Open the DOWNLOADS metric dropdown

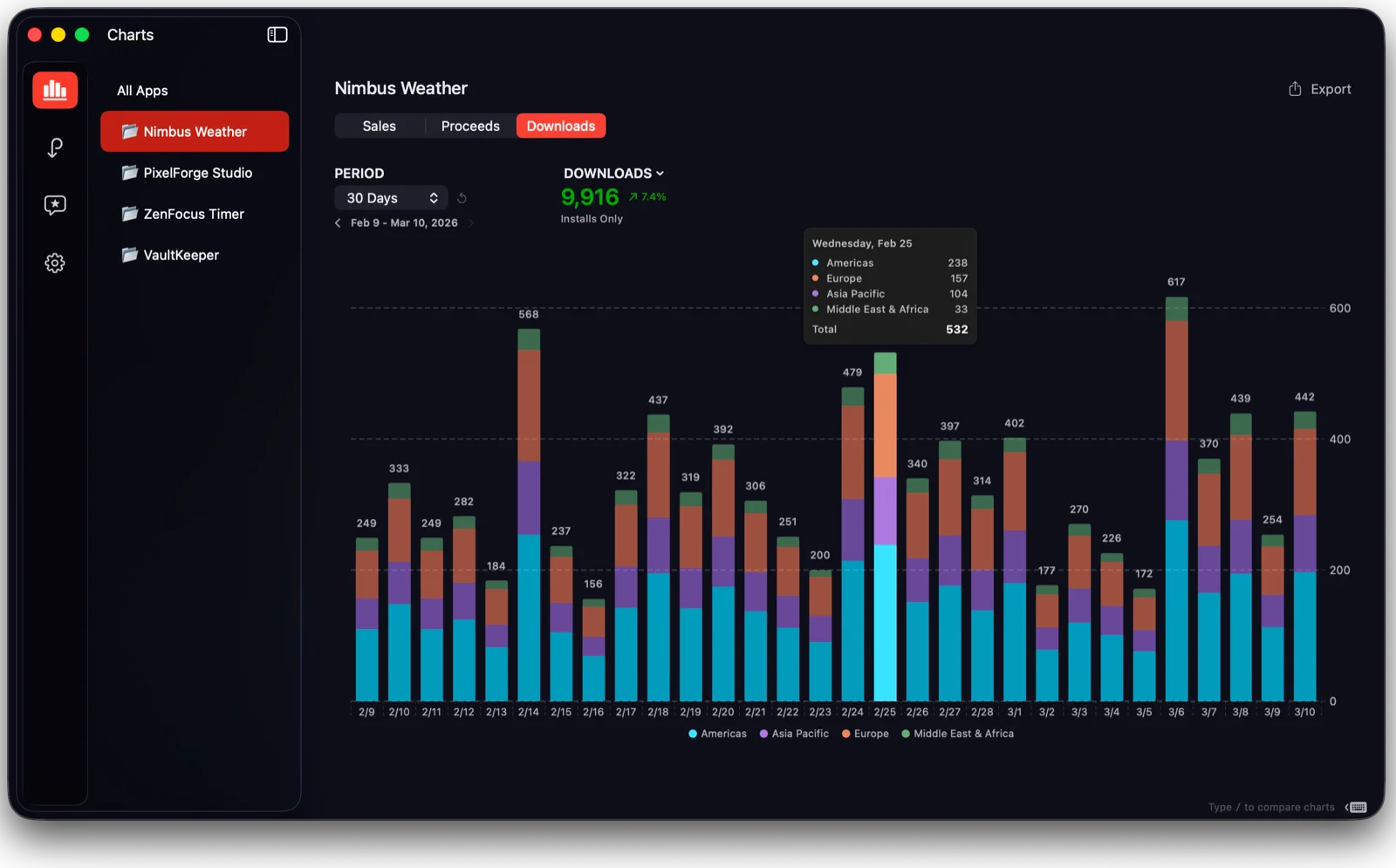pos(614,173)
